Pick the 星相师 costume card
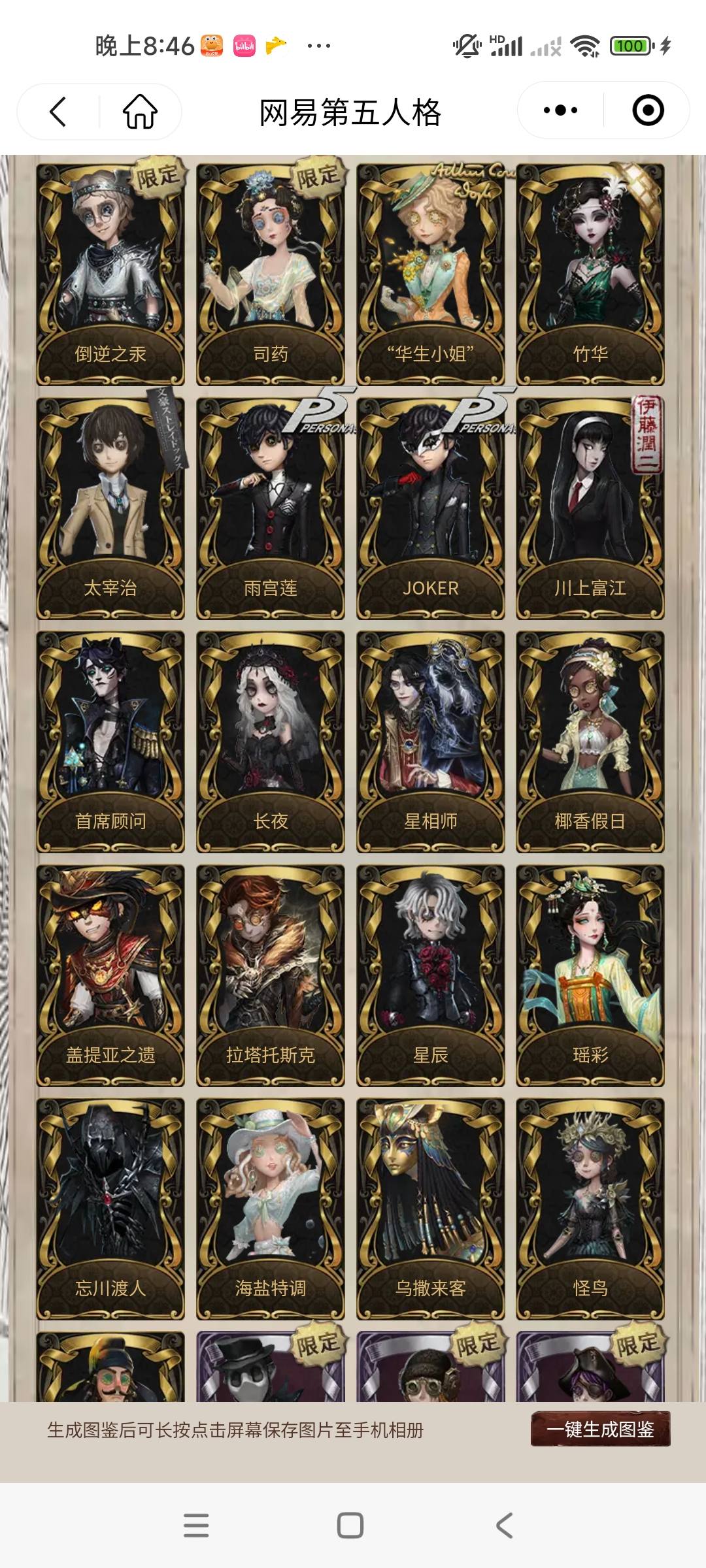The width and height of the screenshot is (706, 1568). pos(431,742)
